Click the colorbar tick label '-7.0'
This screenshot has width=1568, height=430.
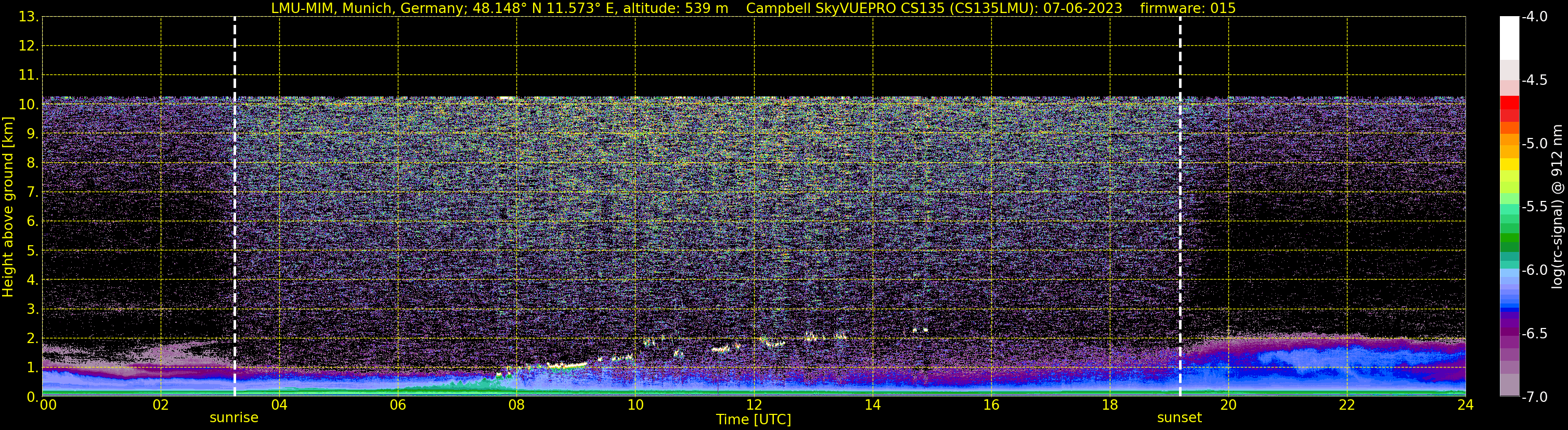[x=1535, y=397]
